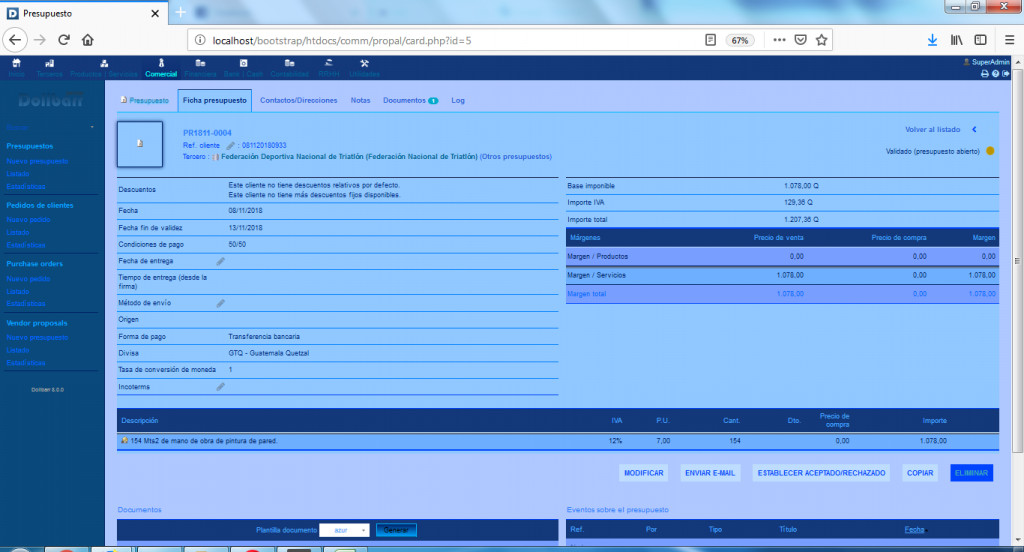1024x552 pixels.
Task: Open Otros presupuestos link
Action: point(516,157)
